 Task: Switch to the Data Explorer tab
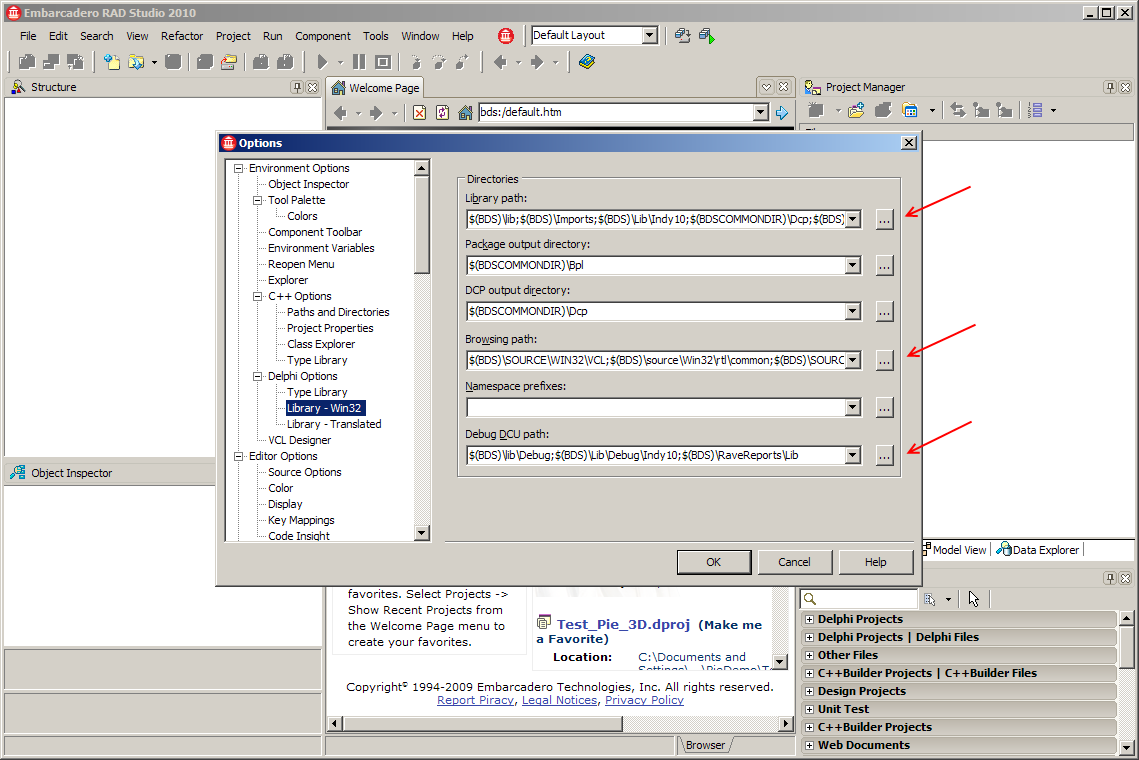coord(1037,550)
